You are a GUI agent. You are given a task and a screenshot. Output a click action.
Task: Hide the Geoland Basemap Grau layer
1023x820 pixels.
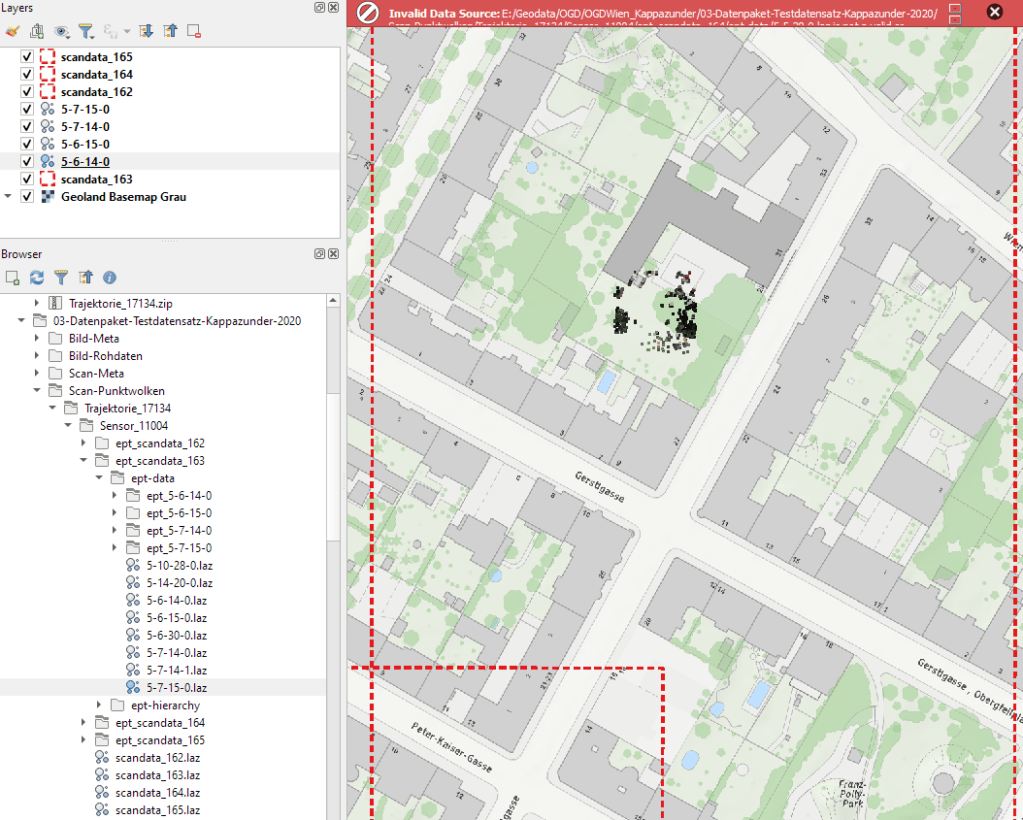tap(27, 197)
